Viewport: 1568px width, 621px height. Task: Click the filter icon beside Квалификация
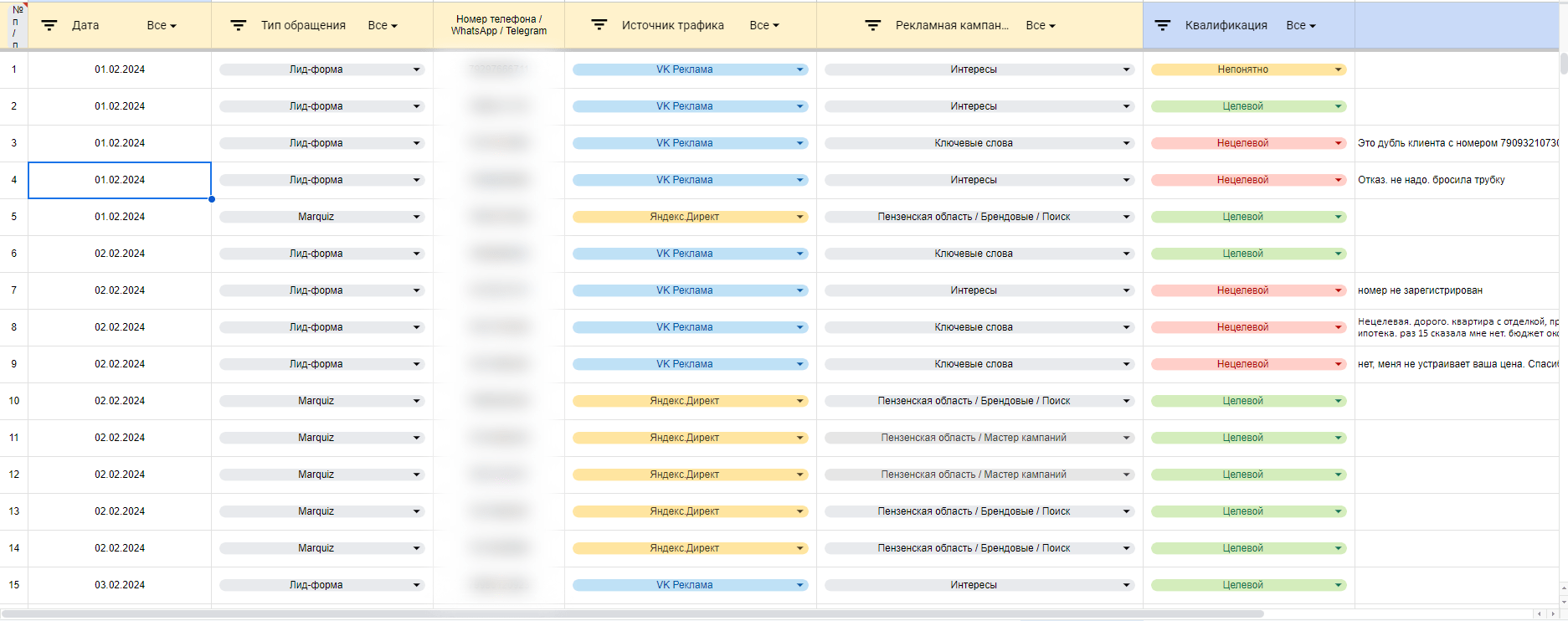click(1163, 26)
